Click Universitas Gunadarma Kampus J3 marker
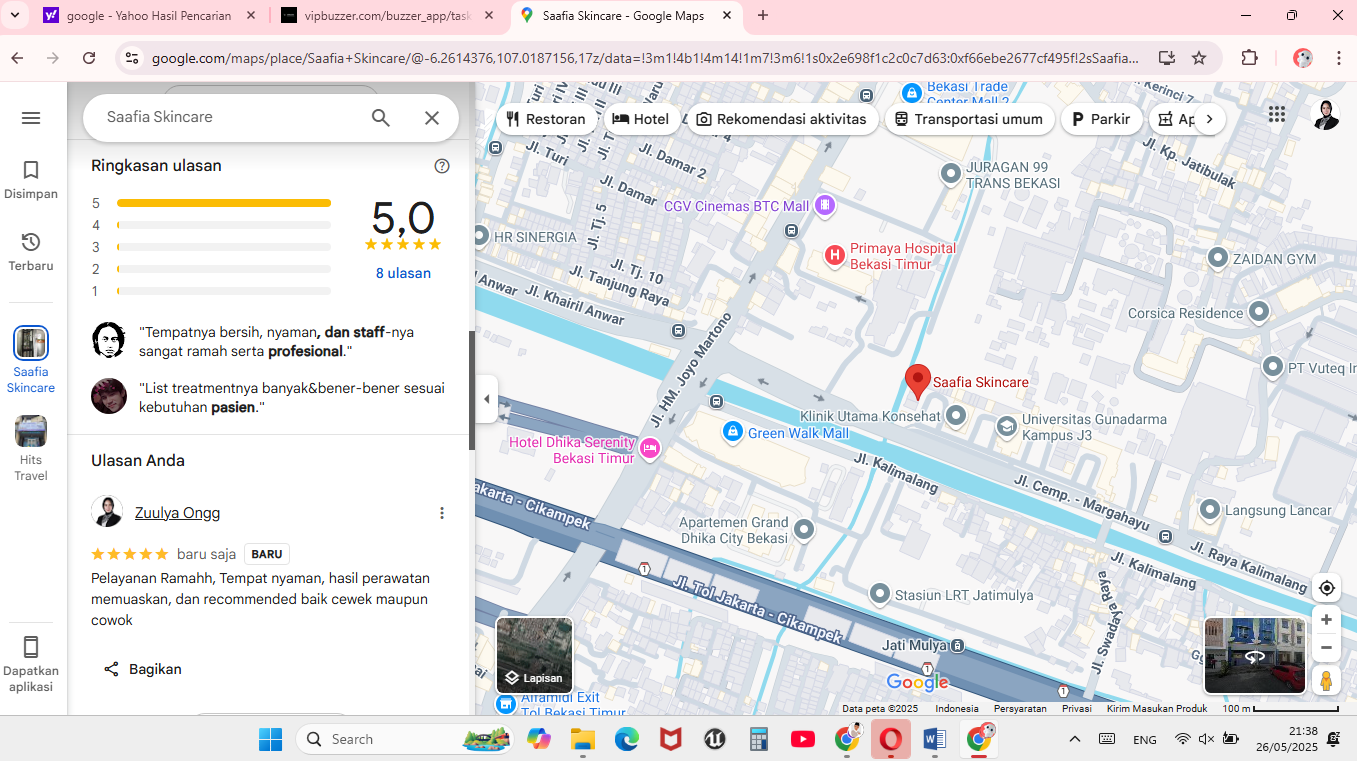1357x761 pixels. (1006, 427)
